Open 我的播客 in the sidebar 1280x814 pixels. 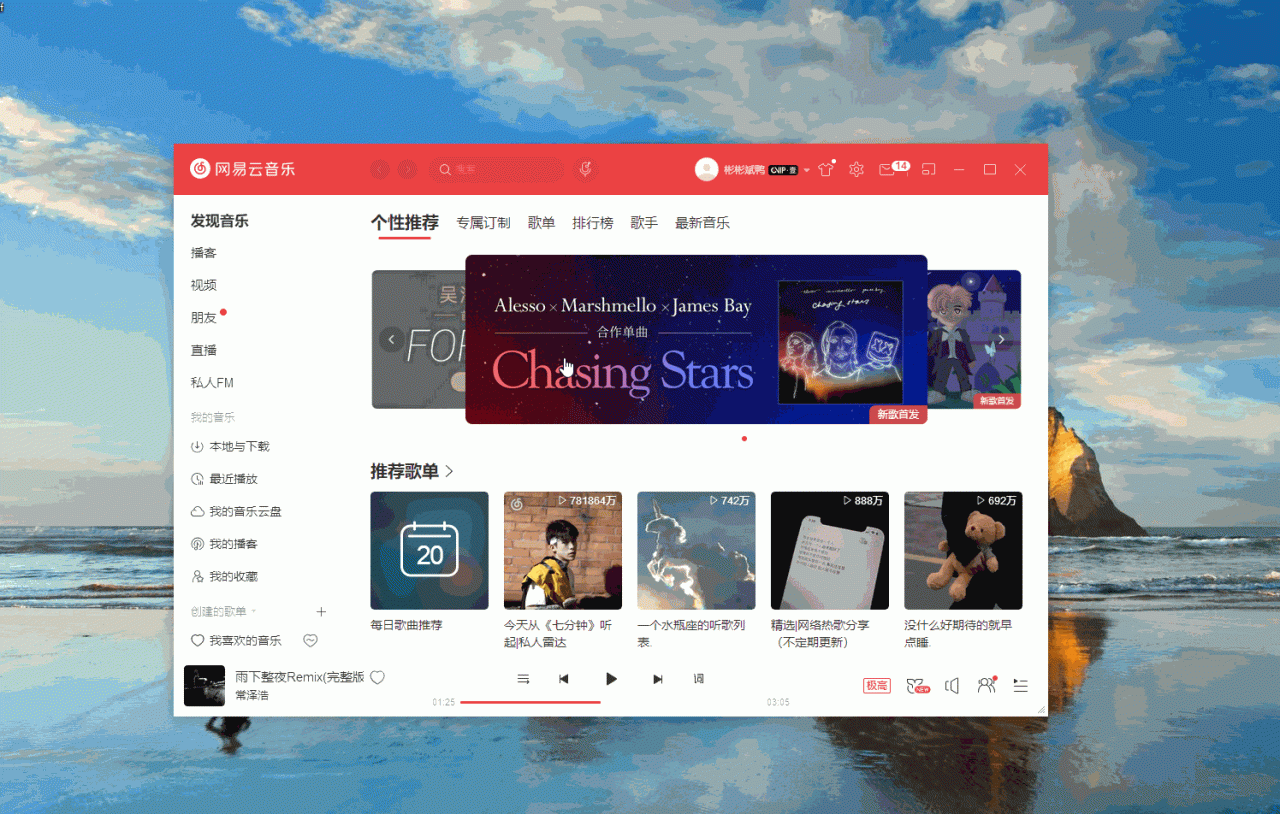pyautogui.click(x=224, y=544)
